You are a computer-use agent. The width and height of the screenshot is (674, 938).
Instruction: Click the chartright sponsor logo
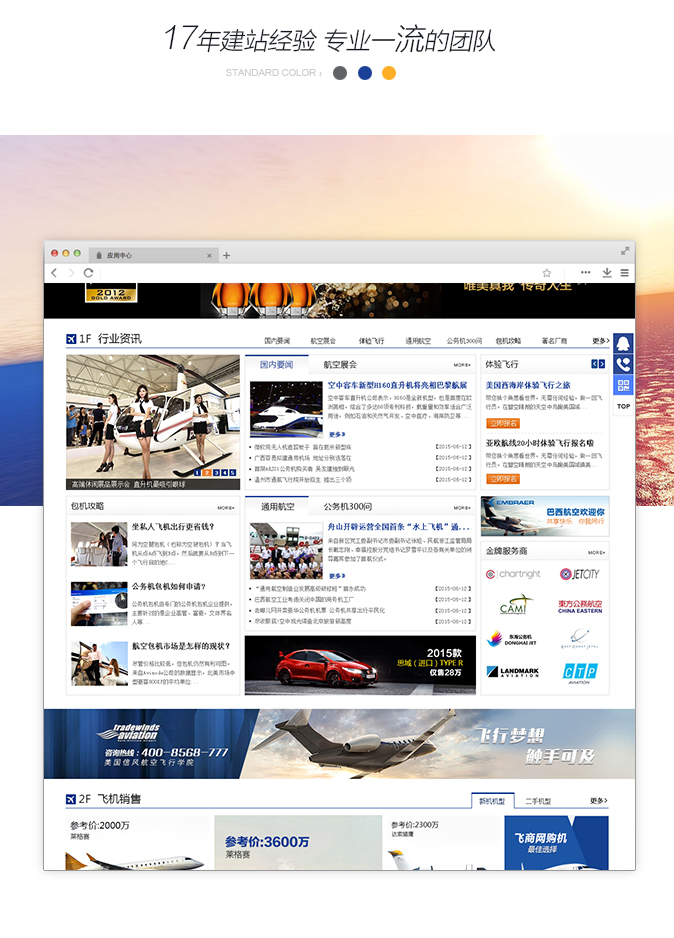[513, 574]
